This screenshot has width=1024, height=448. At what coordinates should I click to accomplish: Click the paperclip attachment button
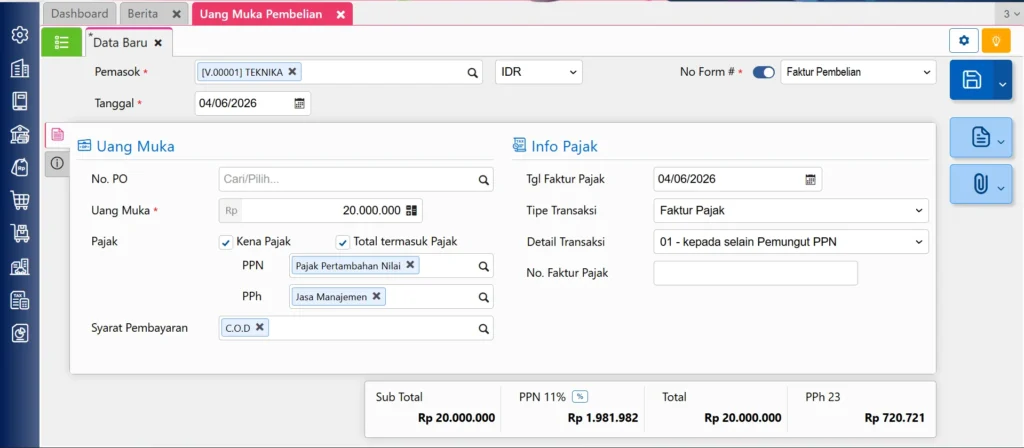[981, 184]
